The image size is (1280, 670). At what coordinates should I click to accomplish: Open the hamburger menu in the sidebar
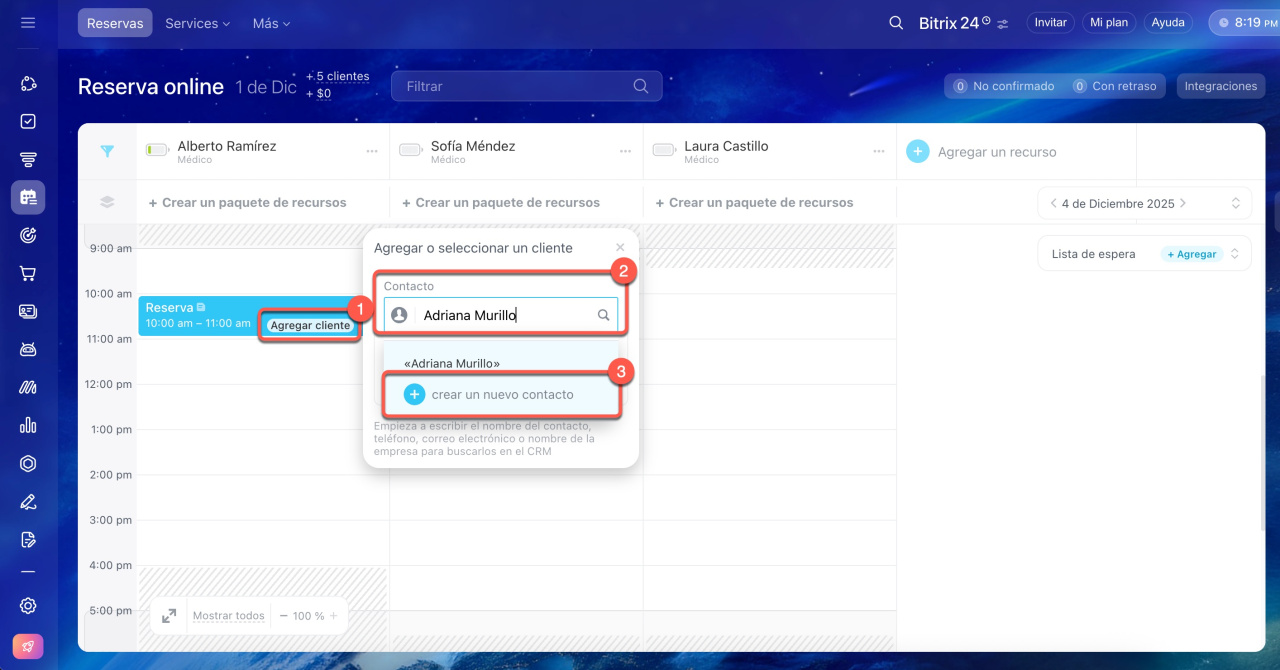(28, 22)
